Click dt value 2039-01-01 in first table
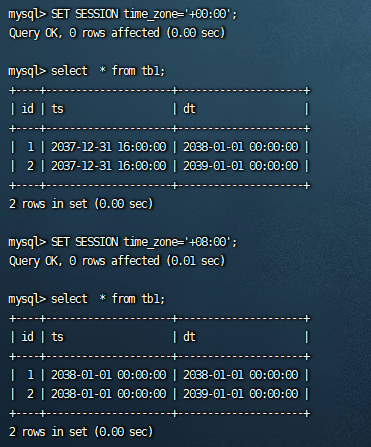Screen dimensions: 371x447 [x=241, y=166]
